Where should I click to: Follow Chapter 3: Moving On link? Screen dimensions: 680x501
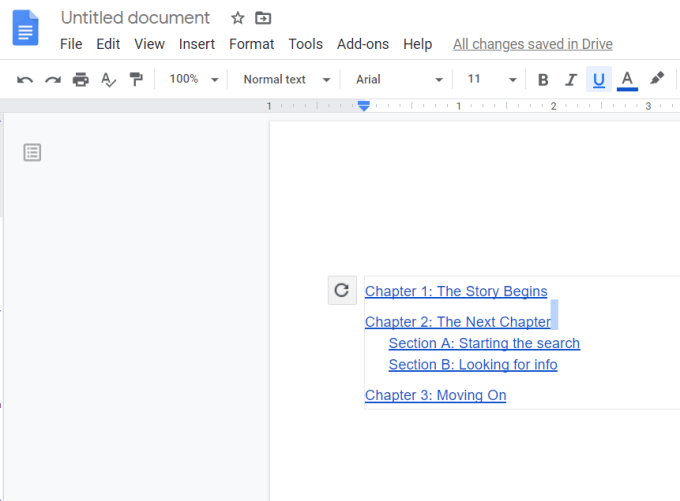coord(435,395)
